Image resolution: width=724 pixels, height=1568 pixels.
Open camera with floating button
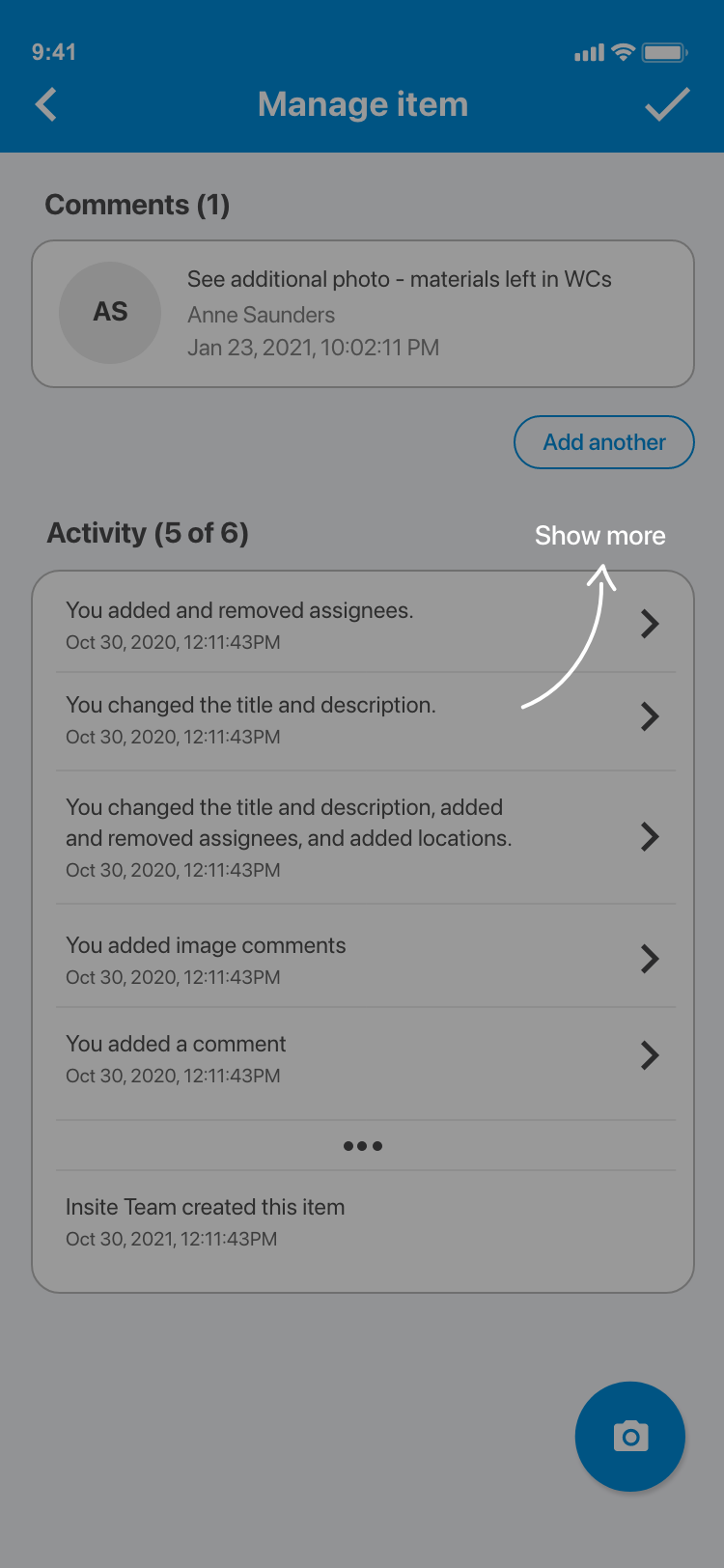[630, 1437]
